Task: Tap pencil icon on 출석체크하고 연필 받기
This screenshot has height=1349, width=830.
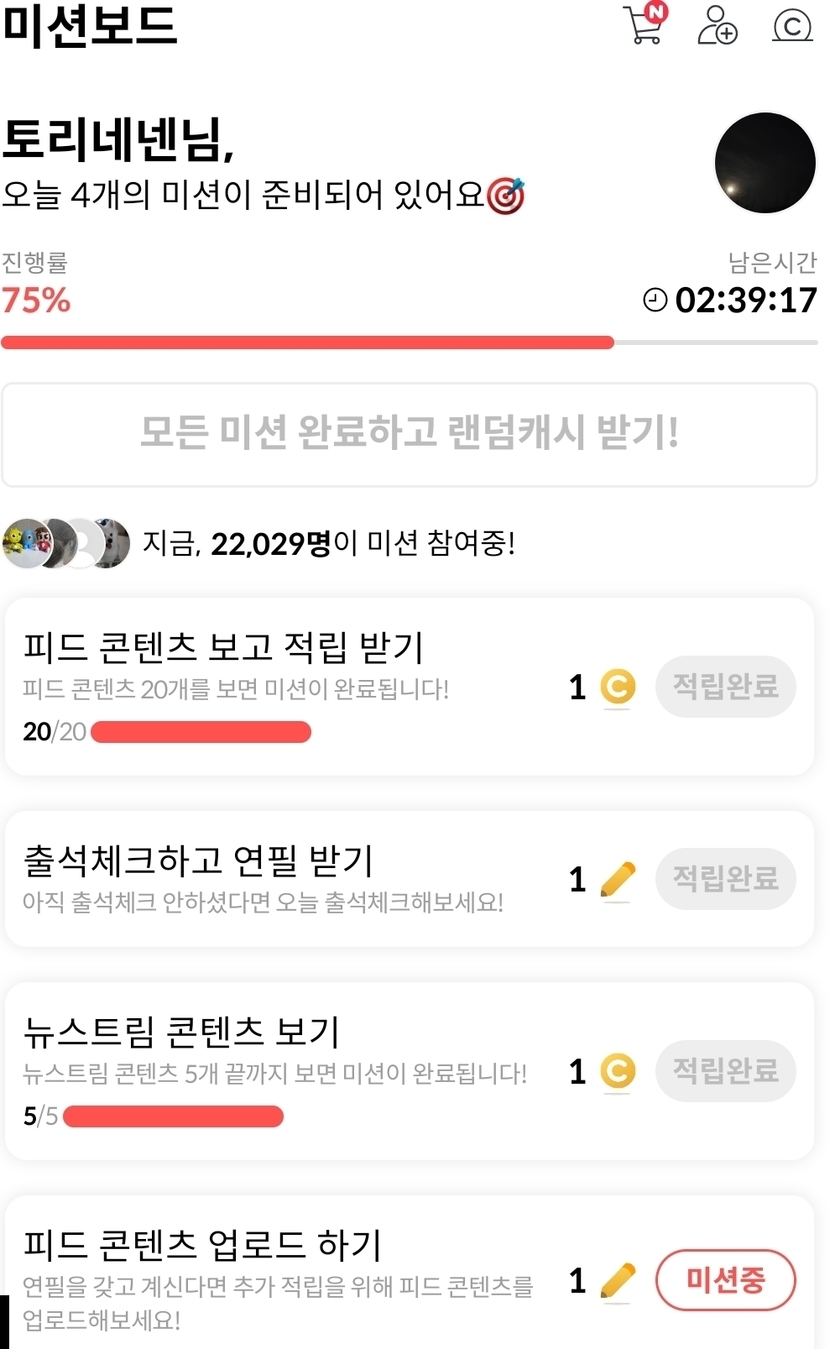Action: click(617, 880)
